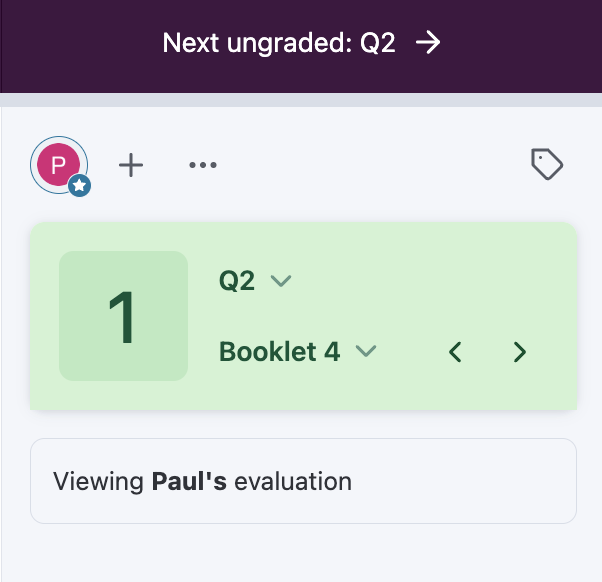The image size is (602, 582).
Task: Click the pink P user avatar
Action: [x=59, y=164]
